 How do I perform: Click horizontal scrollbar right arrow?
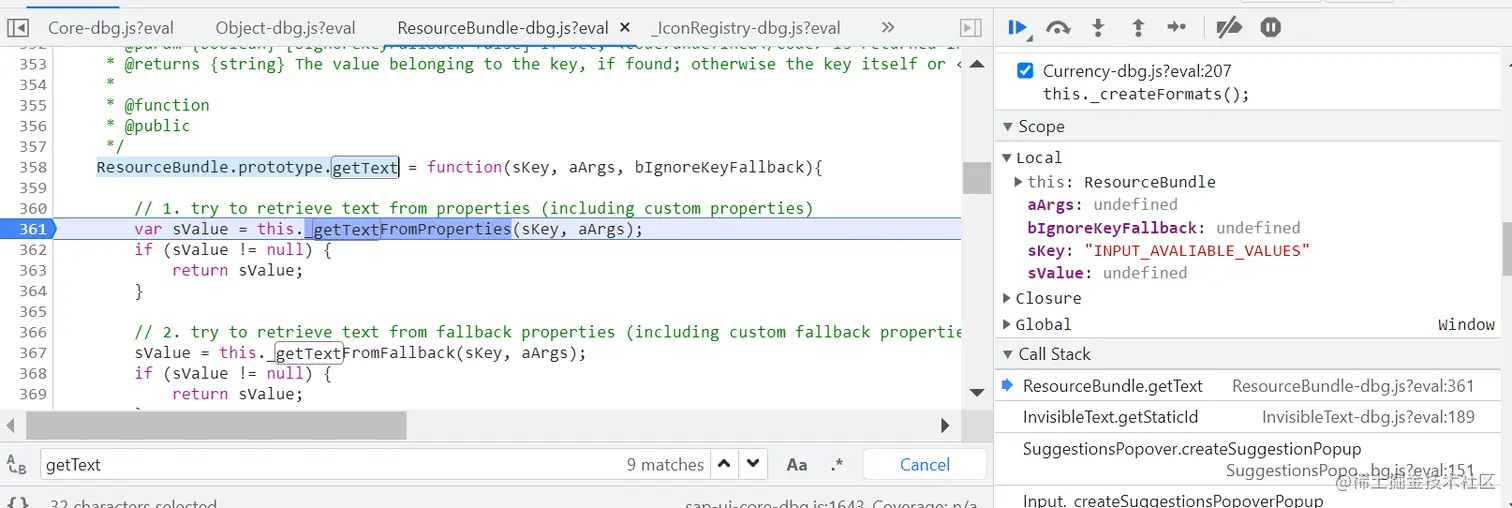pyautogui.click(x=945, y=426)
